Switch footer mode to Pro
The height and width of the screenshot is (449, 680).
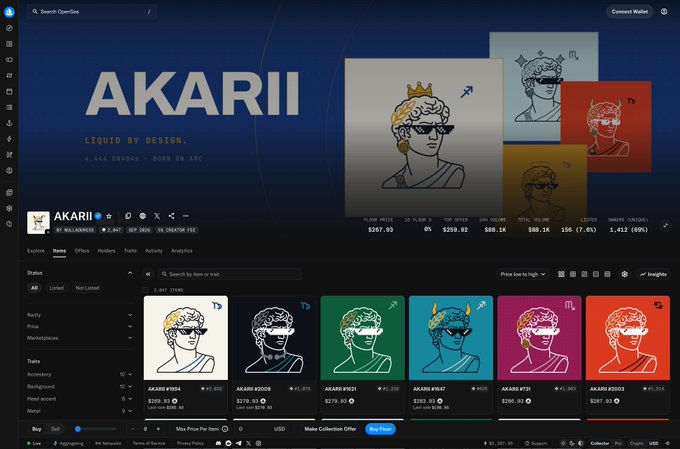tap(618, 443)
